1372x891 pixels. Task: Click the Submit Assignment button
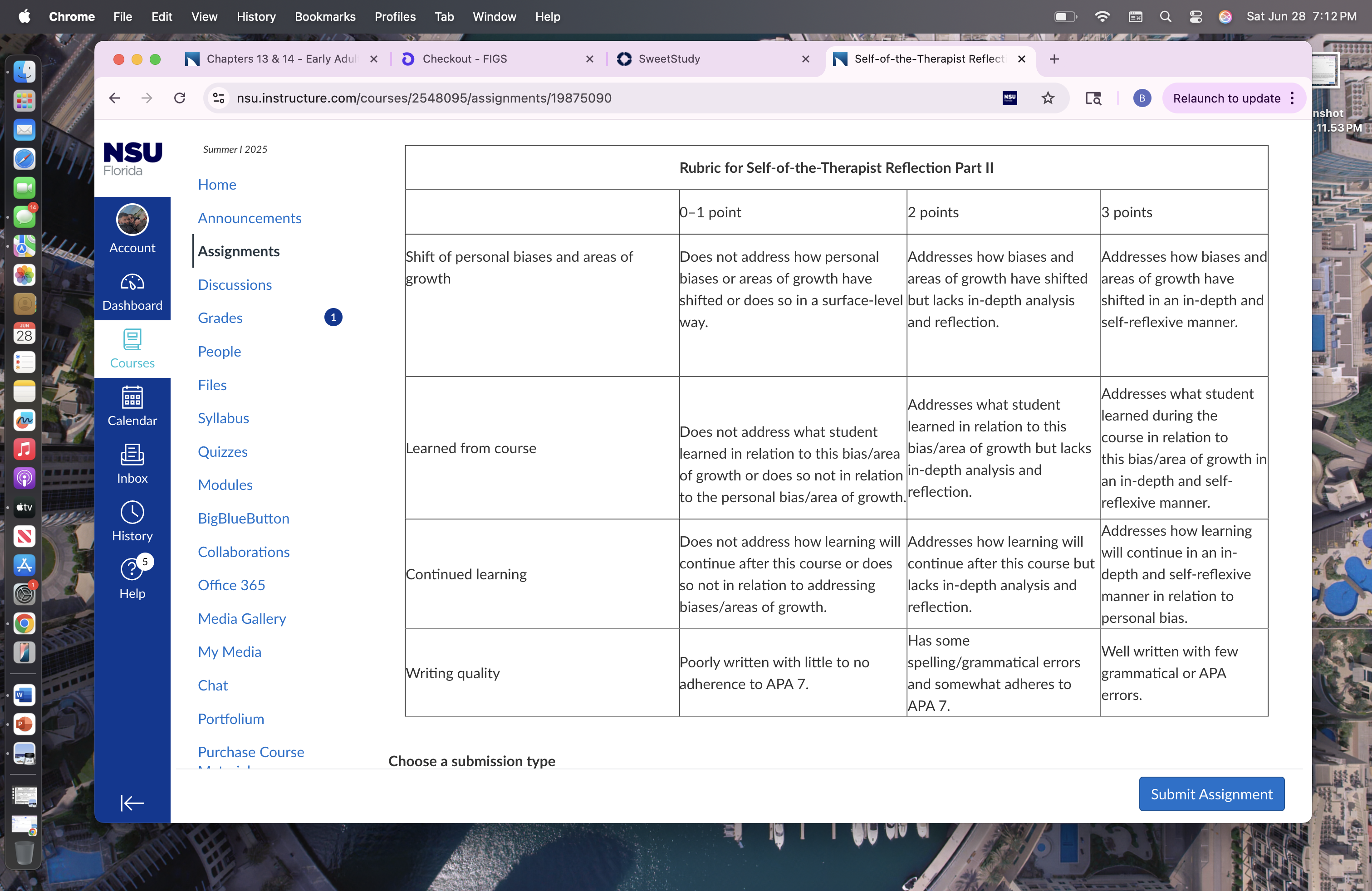(1211, 793)
